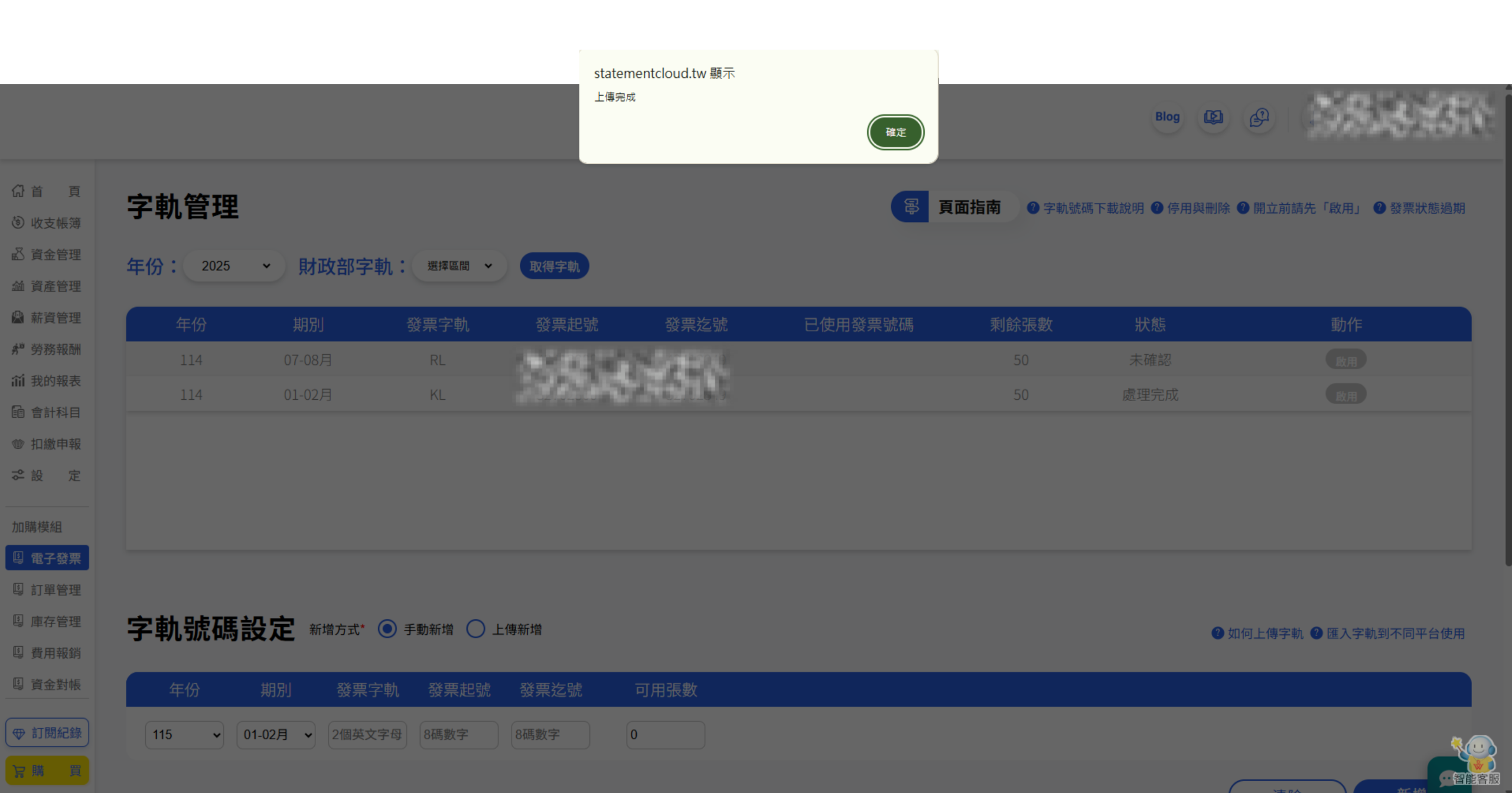Expand the 01-02月 period dropdown in settings

276,735
